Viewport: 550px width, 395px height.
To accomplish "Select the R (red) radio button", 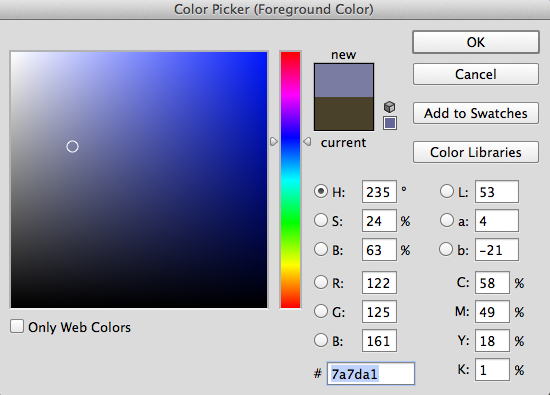I will [321, 282].
